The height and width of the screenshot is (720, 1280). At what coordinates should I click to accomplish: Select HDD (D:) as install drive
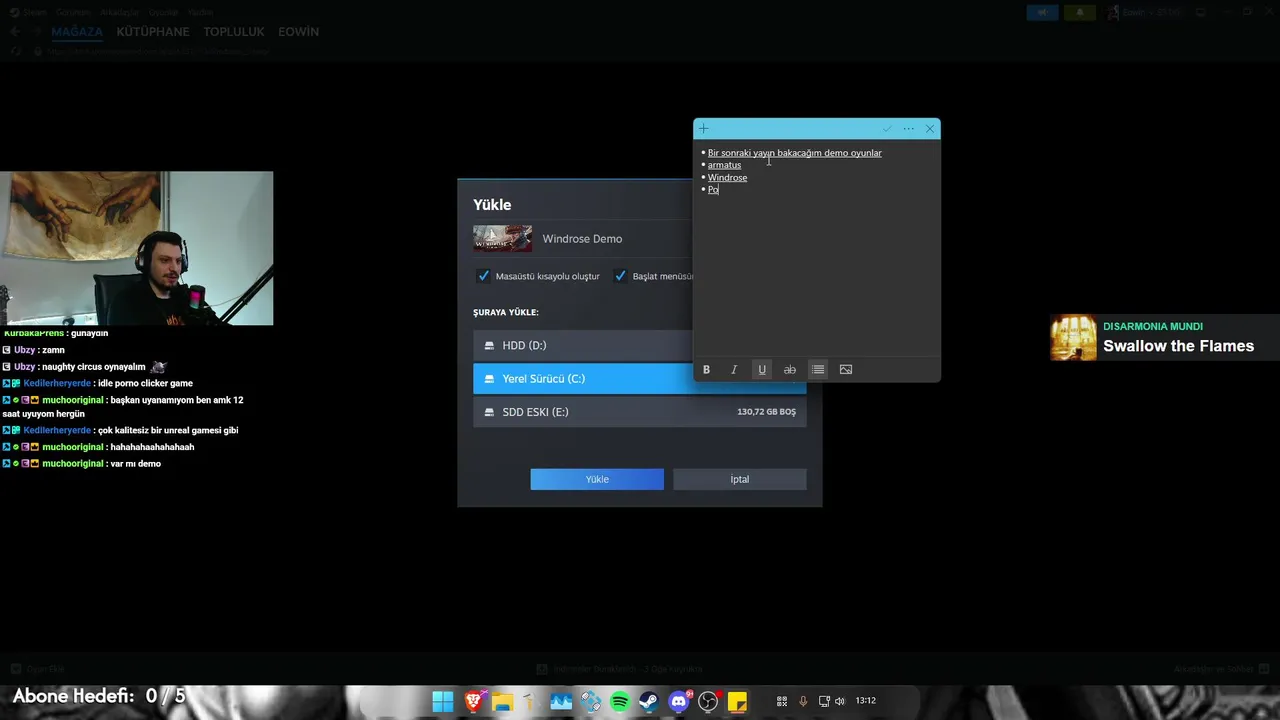point(639,345)
